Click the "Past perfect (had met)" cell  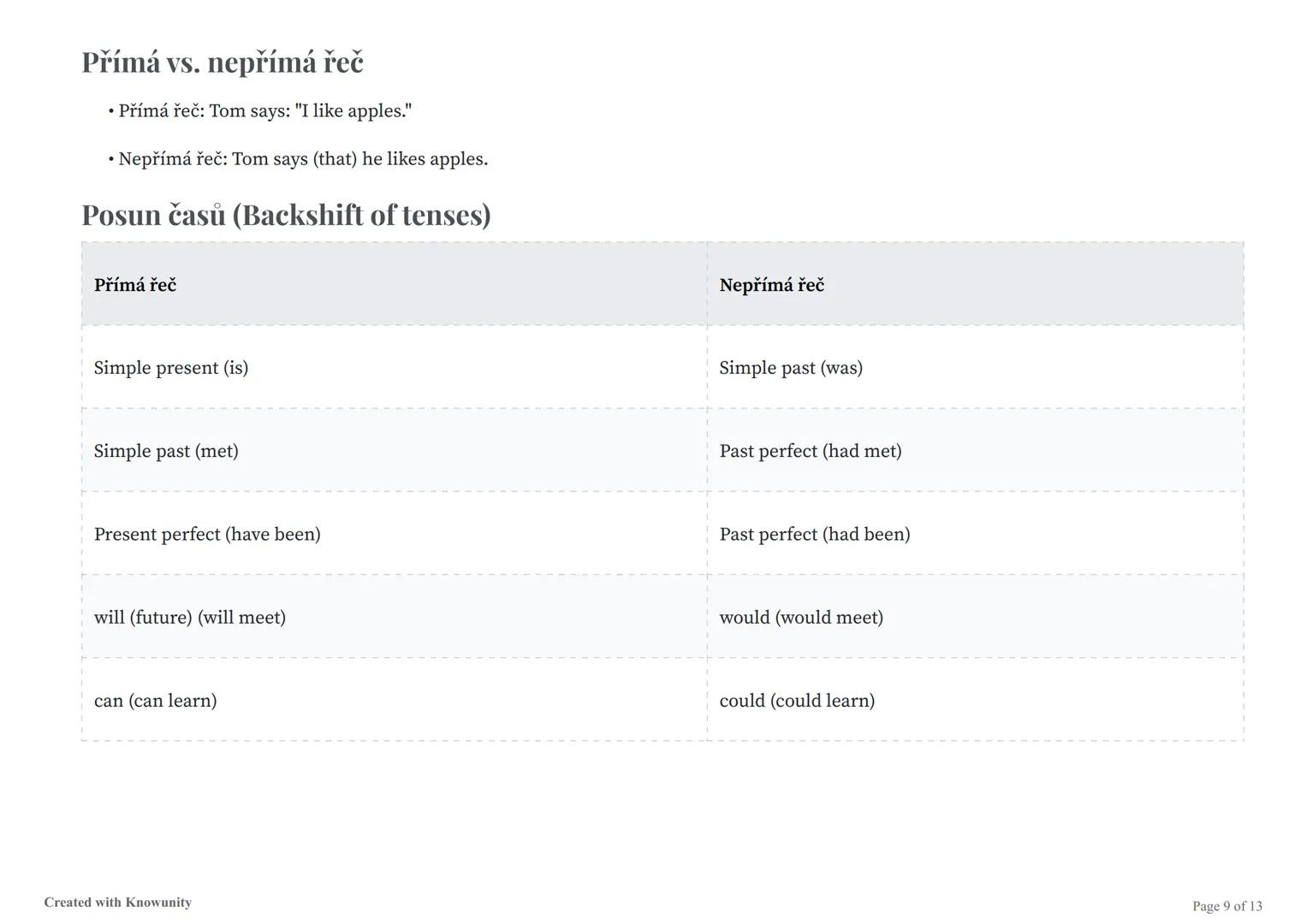click(811, 451)
